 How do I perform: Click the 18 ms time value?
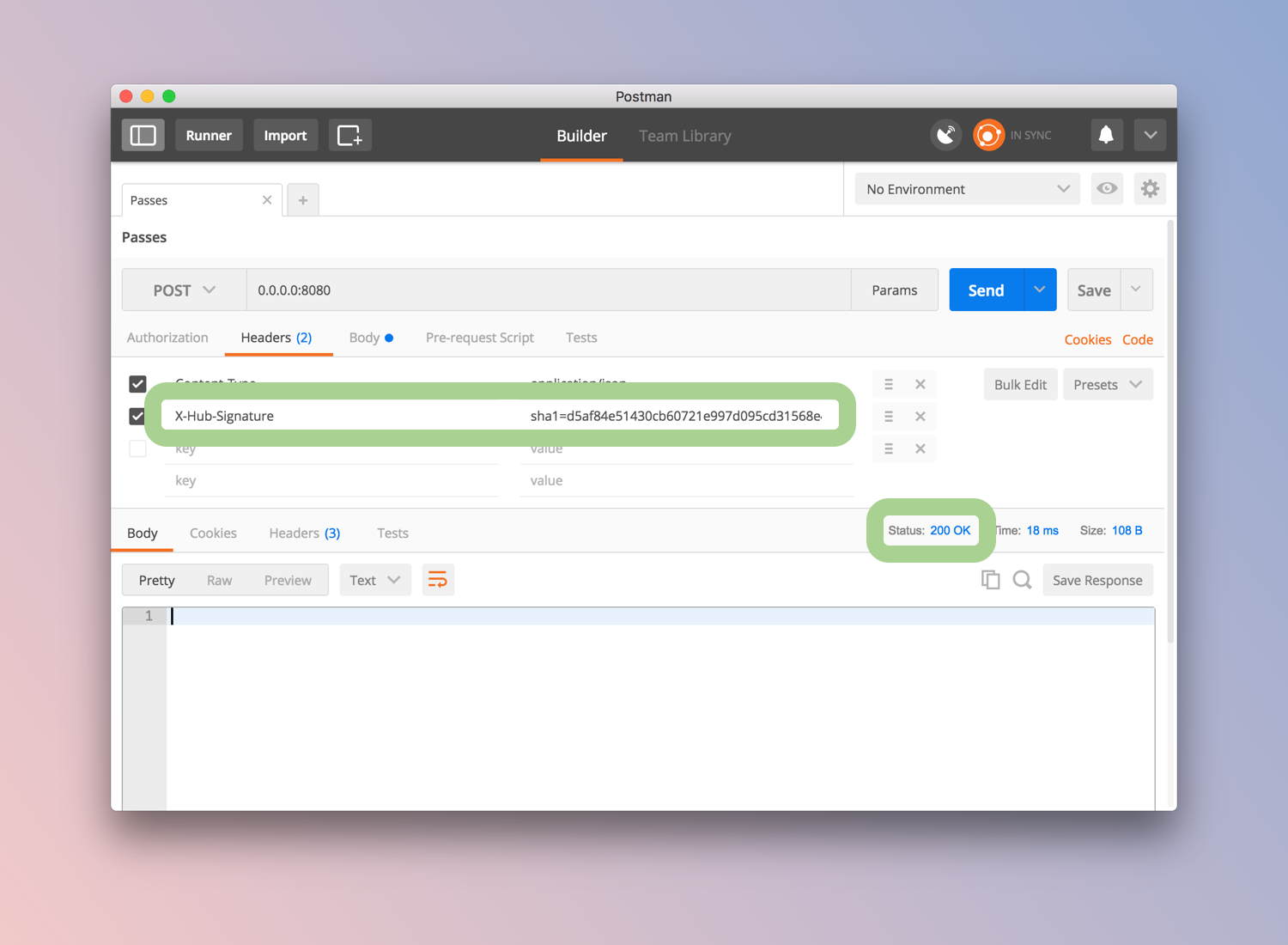click(1042, 530)
